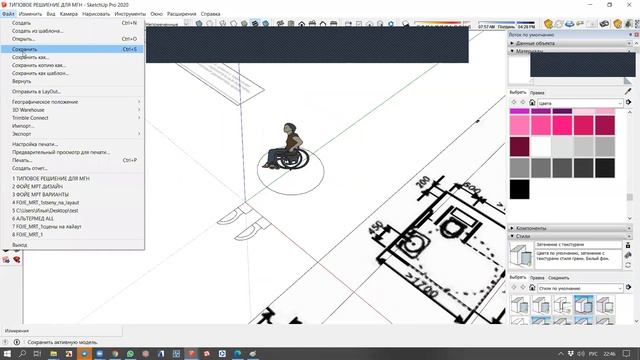Switch to materials Выбрать tab
640x360 pixels.
(x=518, y=92)
